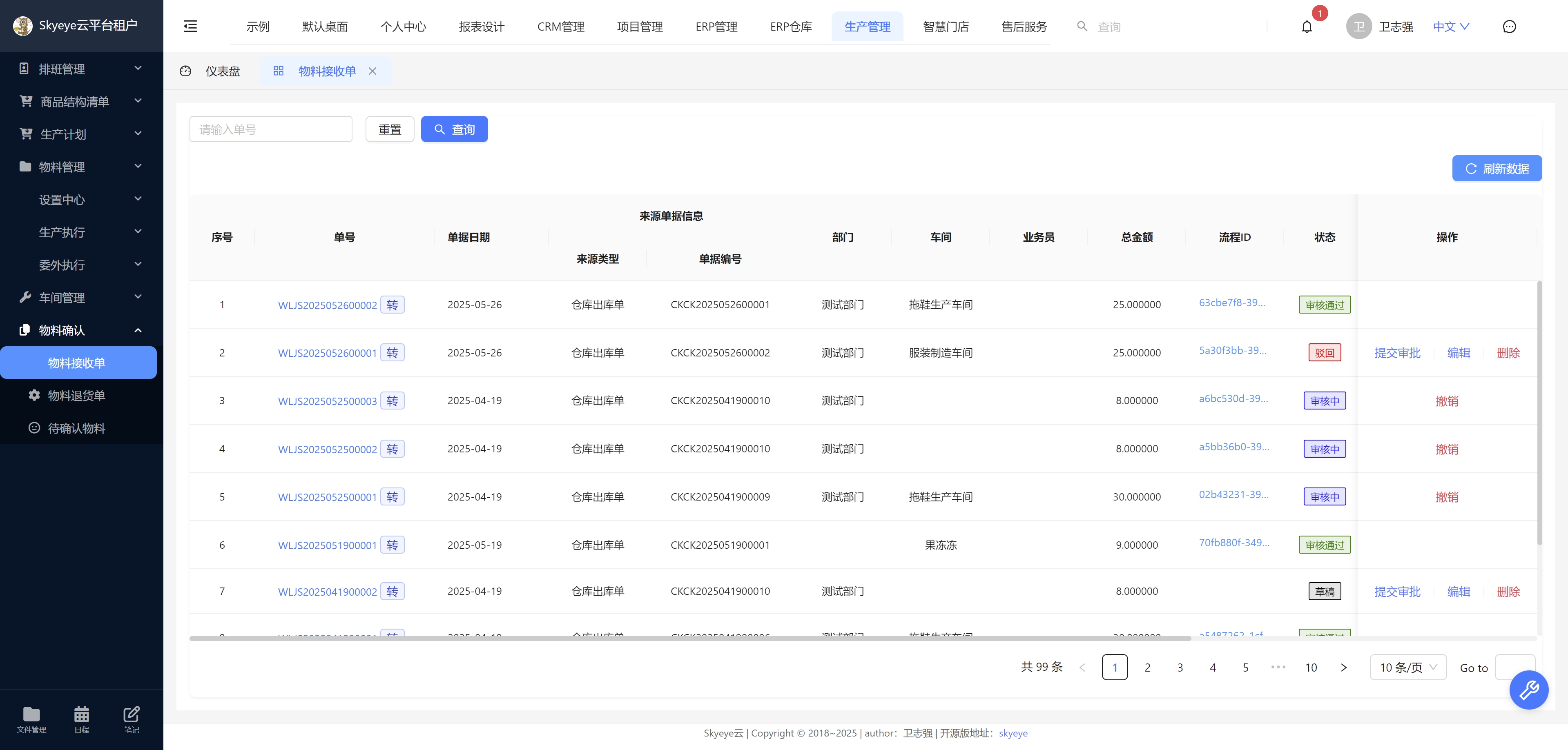Expand 生产计划 menu
Screen dimensions: 1568x750
point(82,134)
